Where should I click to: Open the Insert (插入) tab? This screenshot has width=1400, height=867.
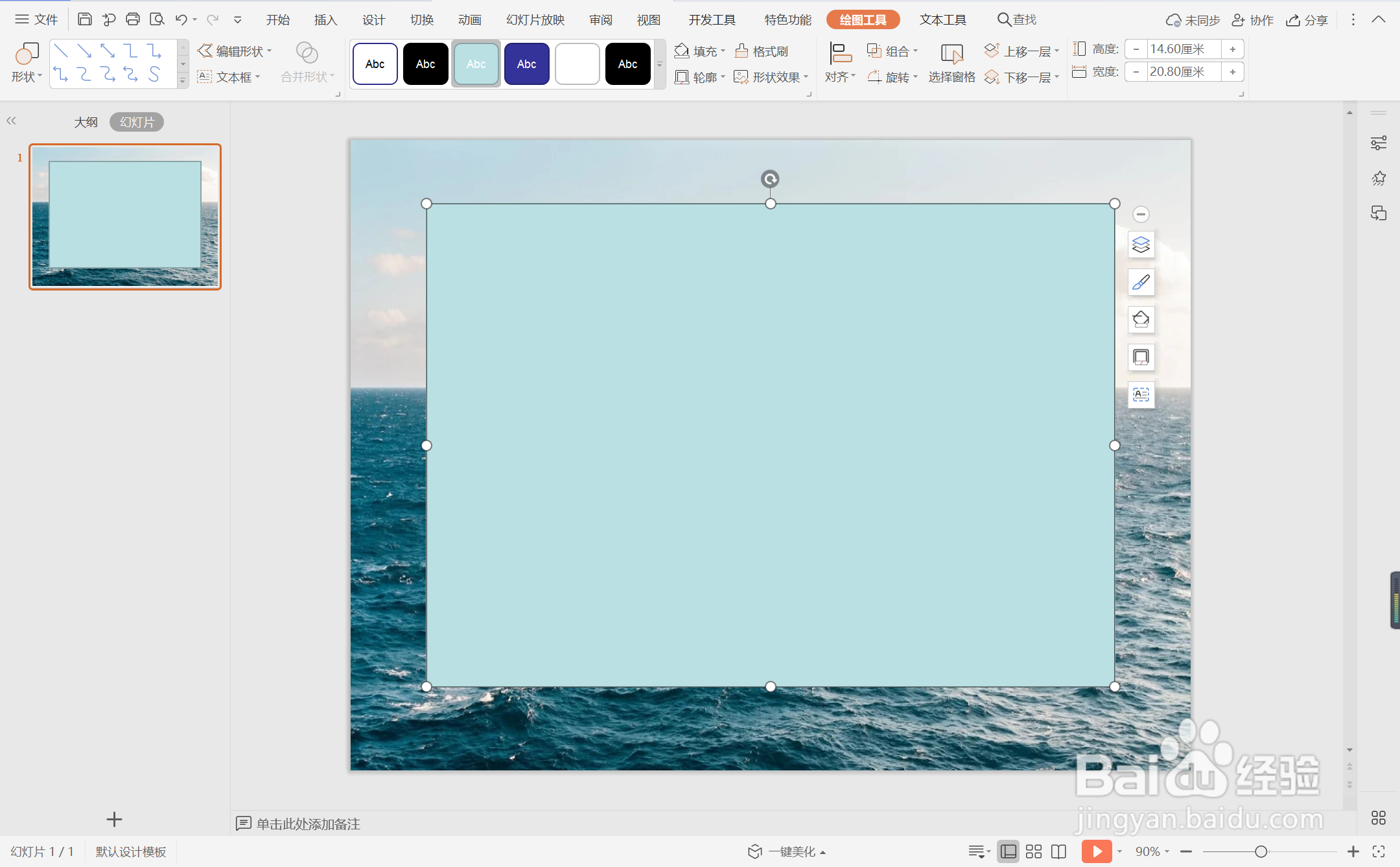click(x=325, y=20)
